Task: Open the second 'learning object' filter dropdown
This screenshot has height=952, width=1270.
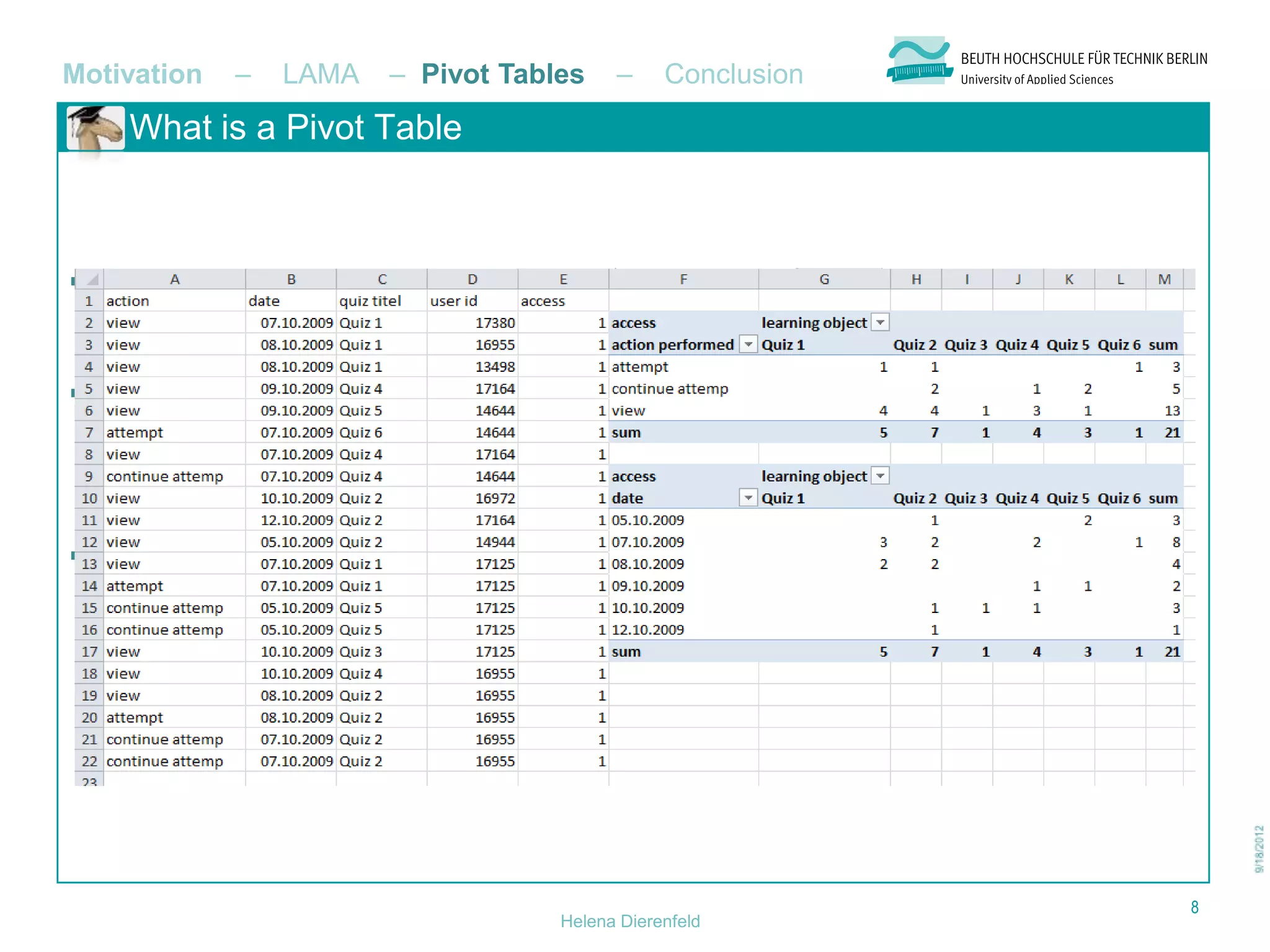Action: point(880,476)
